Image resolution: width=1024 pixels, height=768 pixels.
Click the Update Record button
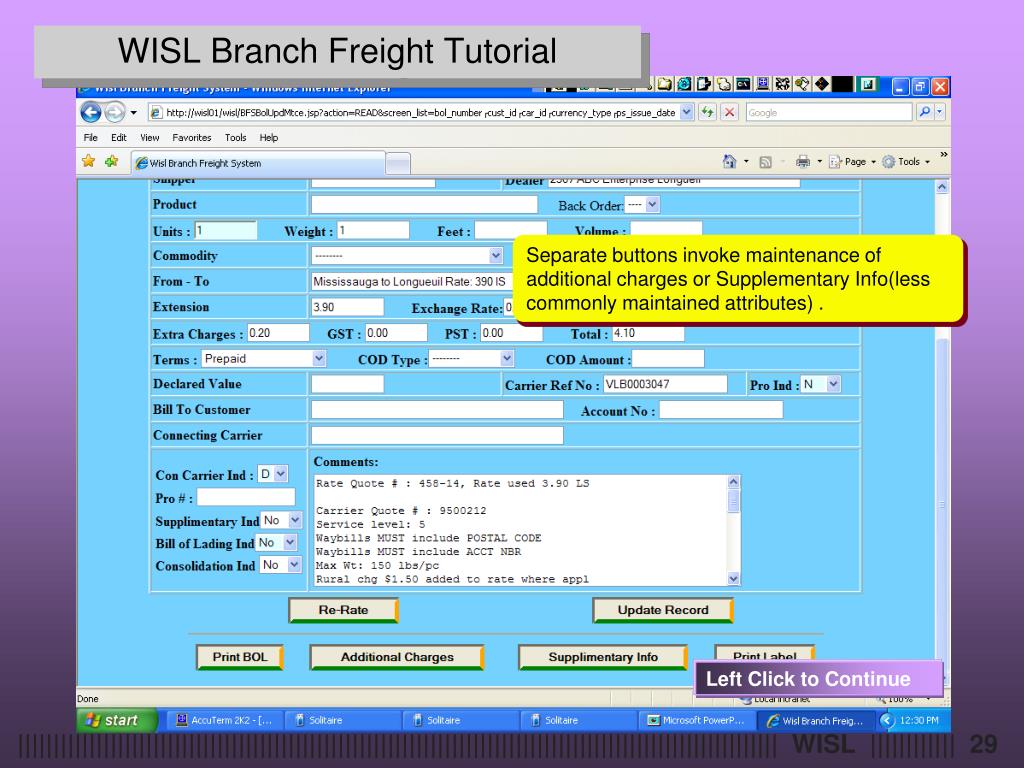663,610
